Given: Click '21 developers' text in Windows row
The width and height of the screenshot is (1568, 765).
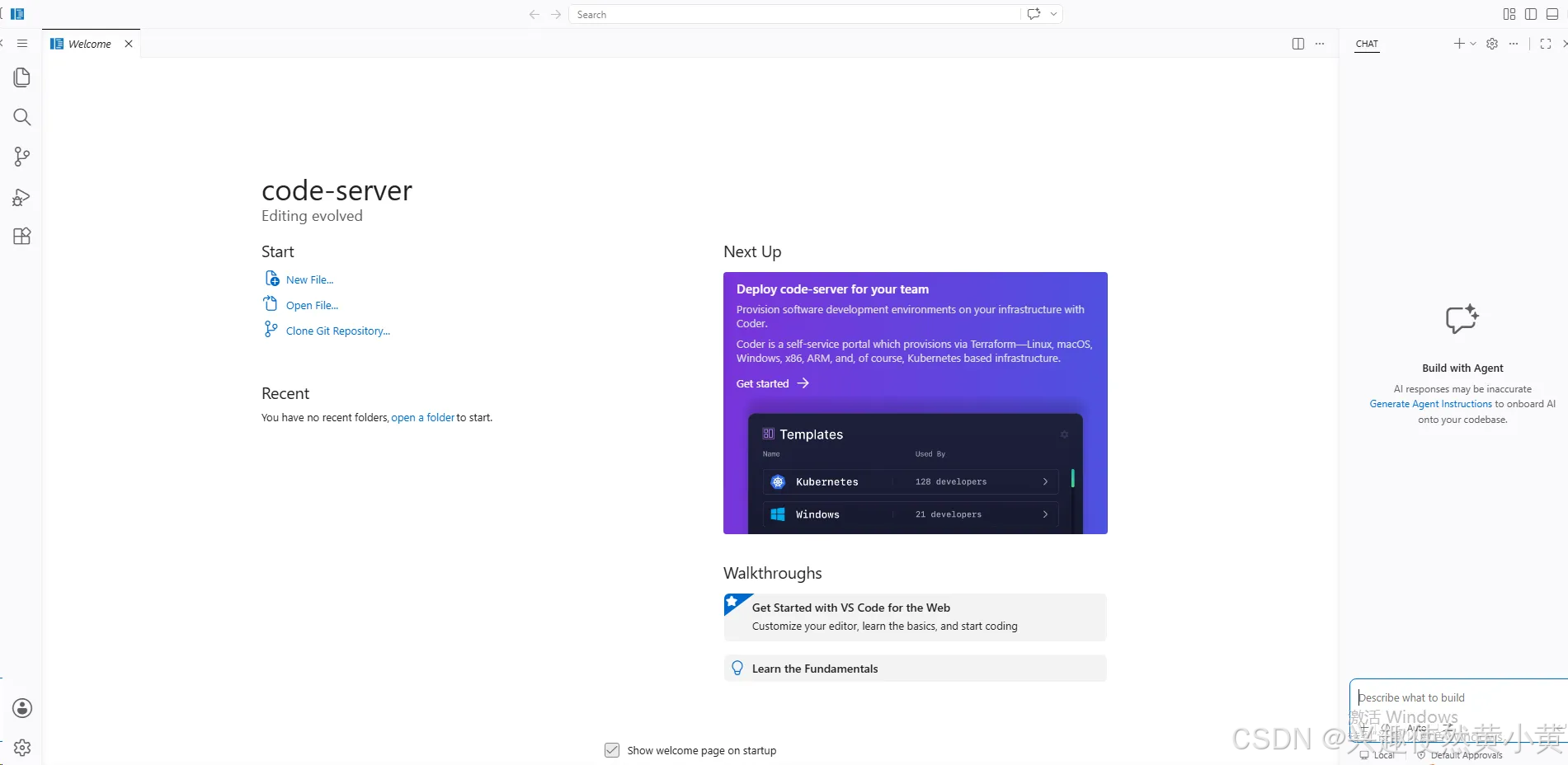Looking at the screenshot, I should tap(948, 514).
